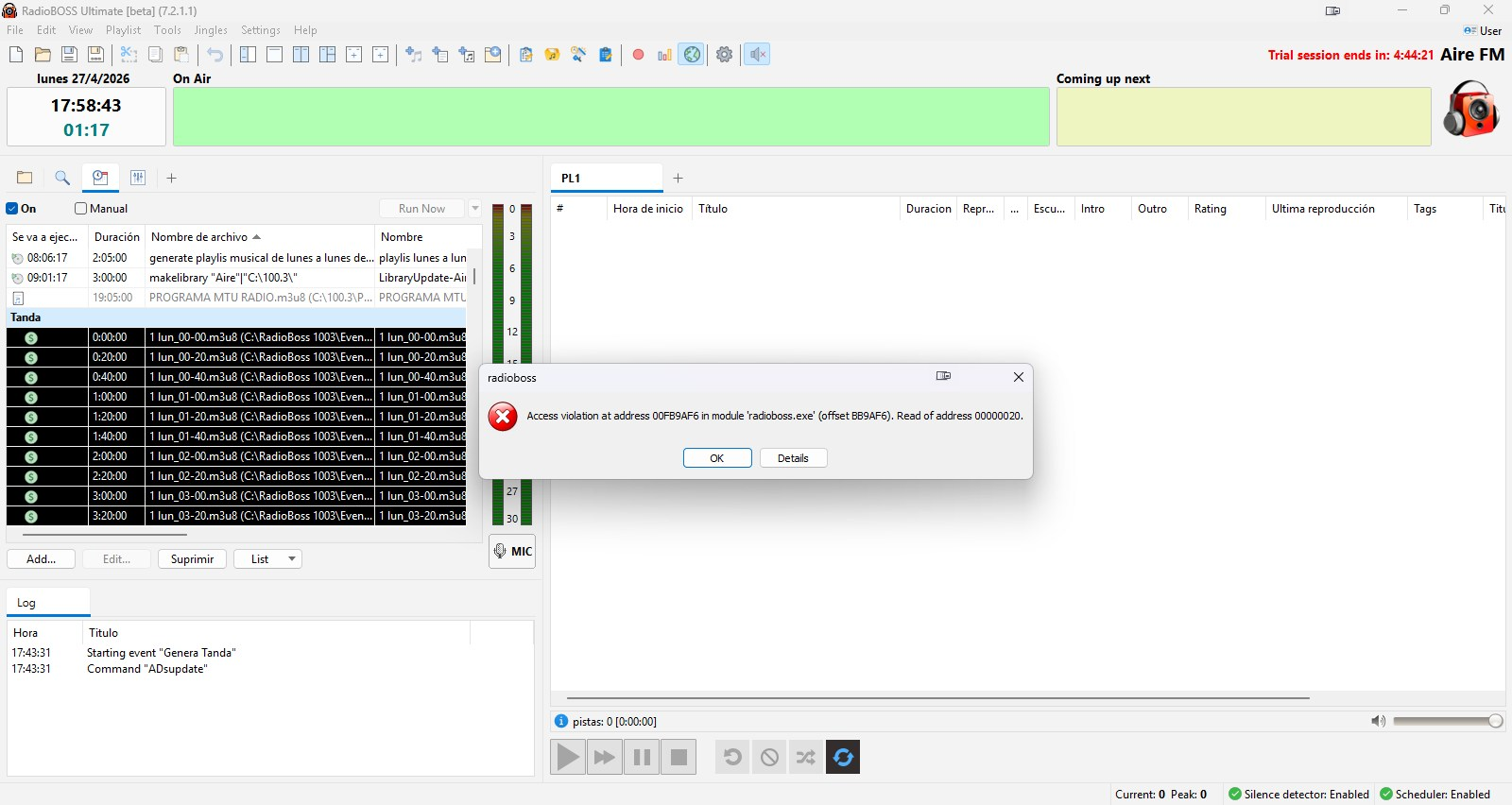
Task: Click the muted speaker toolbar icon
Action: (757, 55)
